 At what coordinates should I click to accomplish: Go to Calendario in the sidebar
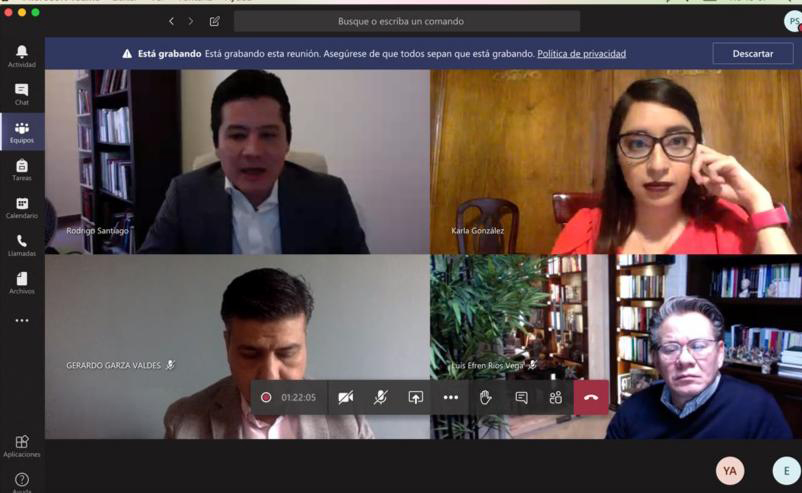tap(21, 208)
